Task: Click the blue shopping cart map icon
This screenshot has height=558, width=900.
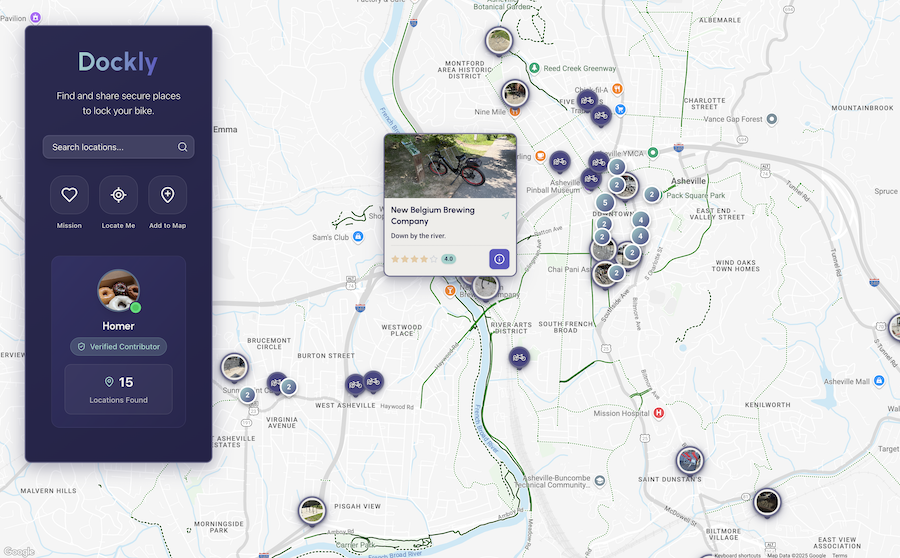Action: point(620,109)
